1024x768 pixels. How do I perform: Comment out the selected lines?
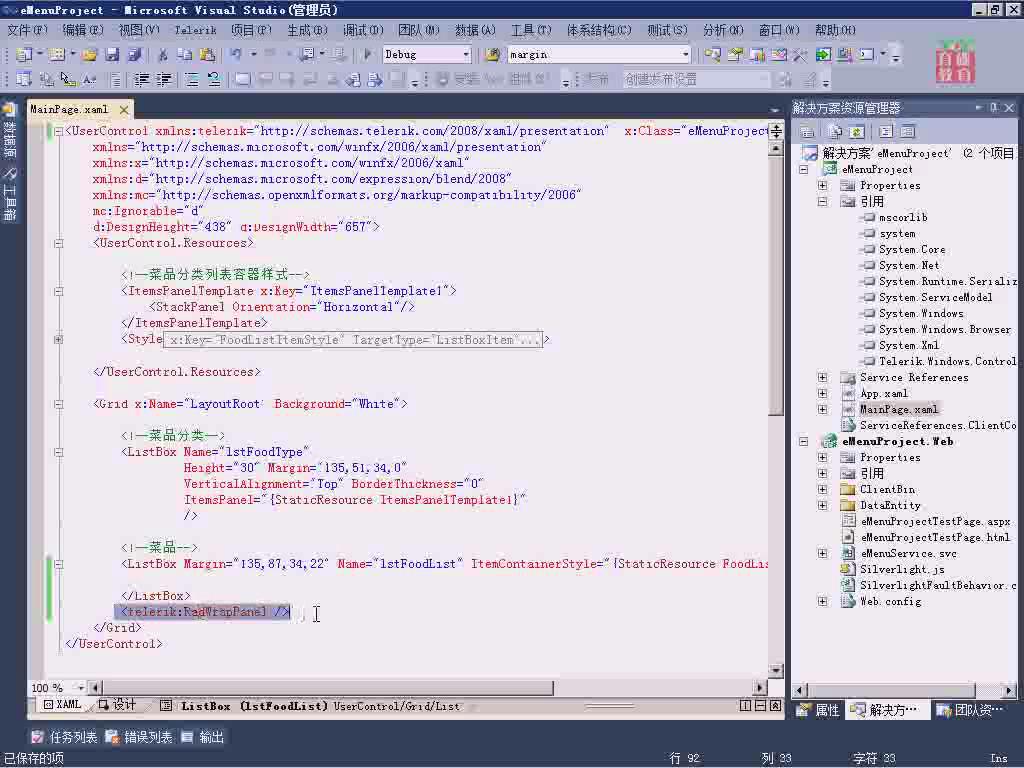192,80
